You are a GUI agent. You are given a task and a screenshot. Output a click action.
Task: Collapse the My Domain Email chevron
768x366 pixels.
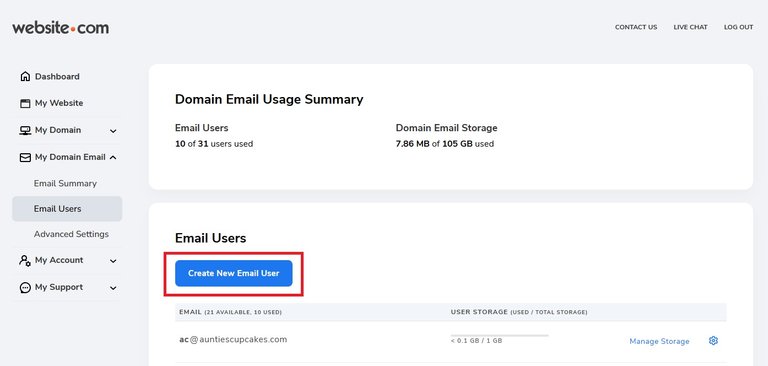(x=113, y=157)
